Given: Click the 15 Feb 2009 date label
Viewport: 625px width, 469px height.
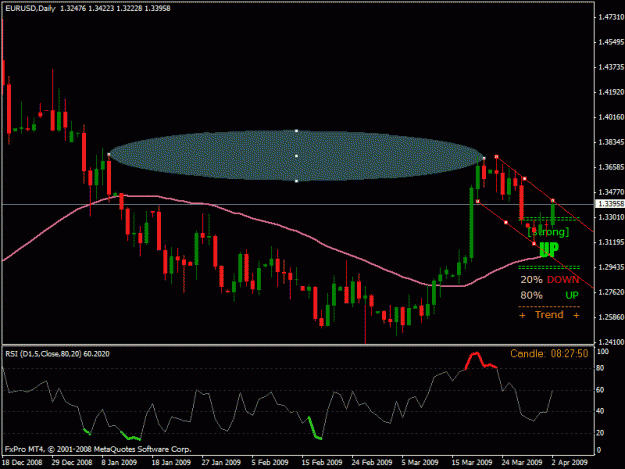Looking at the screenshot, I should 322,463.
